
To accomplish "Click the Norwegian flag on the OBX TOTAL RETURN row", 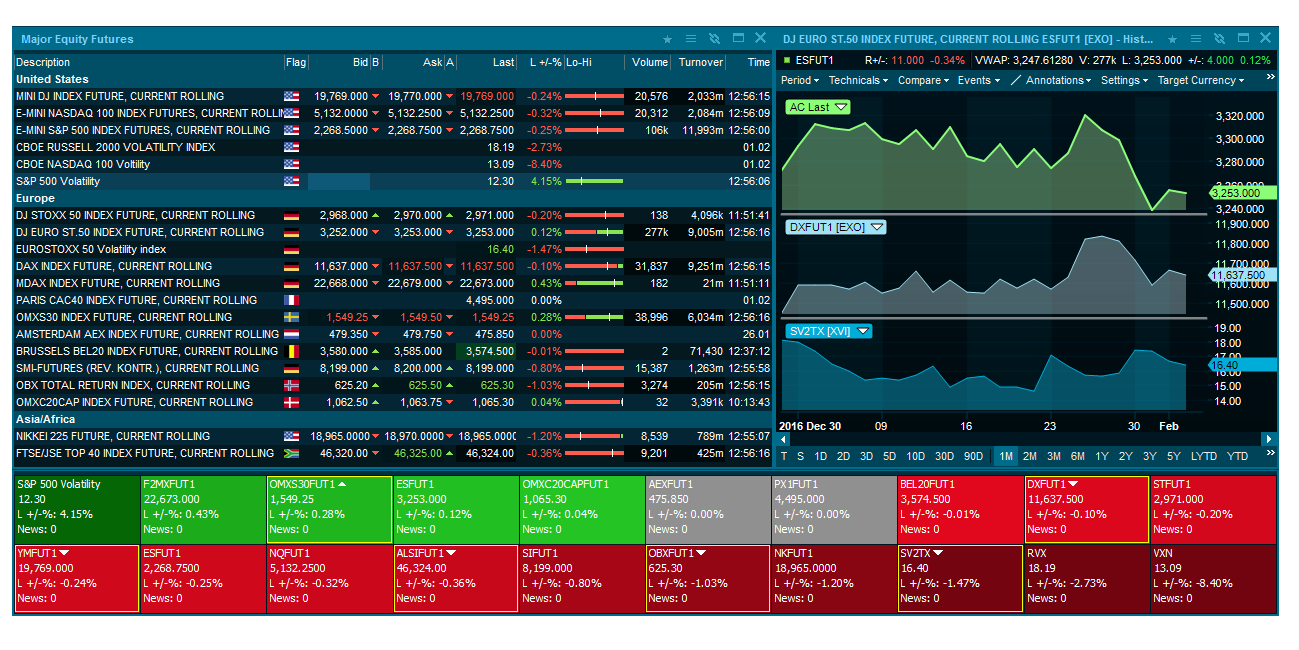I will pos(292,385).
